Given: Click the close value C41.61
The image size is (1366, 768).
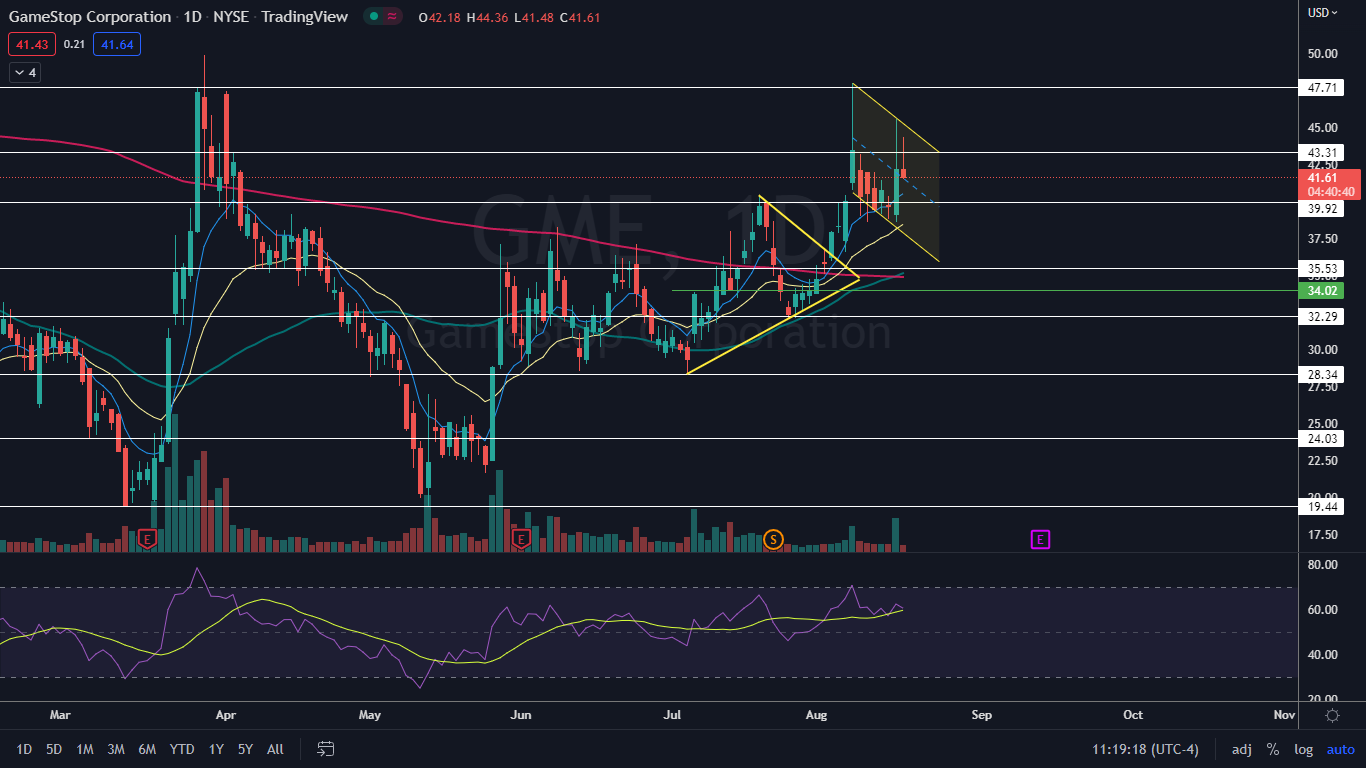Looking at the screenshot, I should click(x=578, y=17).
